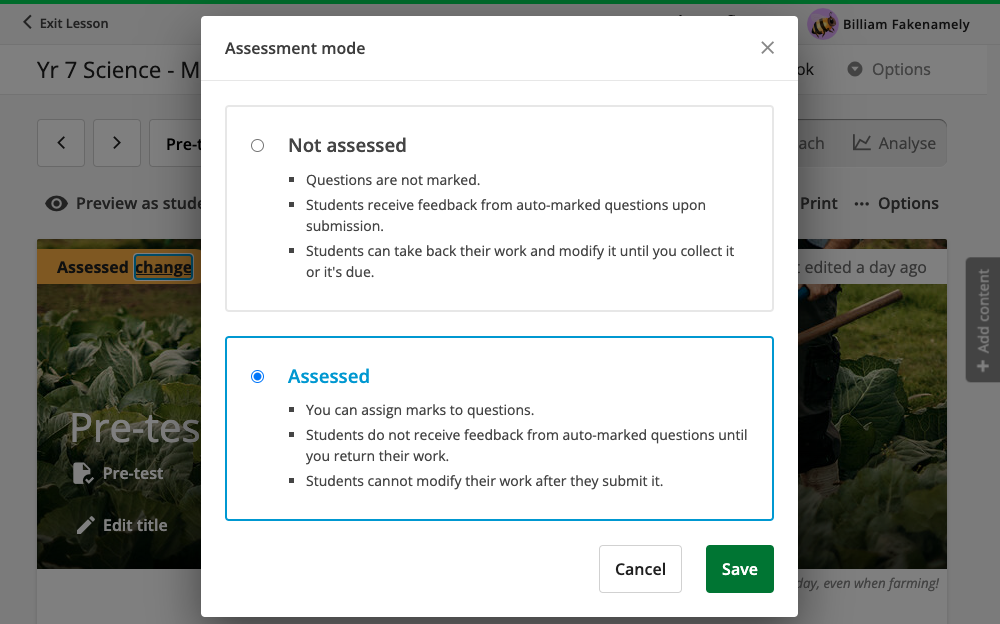This screenshot has width=1000, height=624.
Task: Go to the next page arrow
Action: pyautogui.click(x=117, y=143)
